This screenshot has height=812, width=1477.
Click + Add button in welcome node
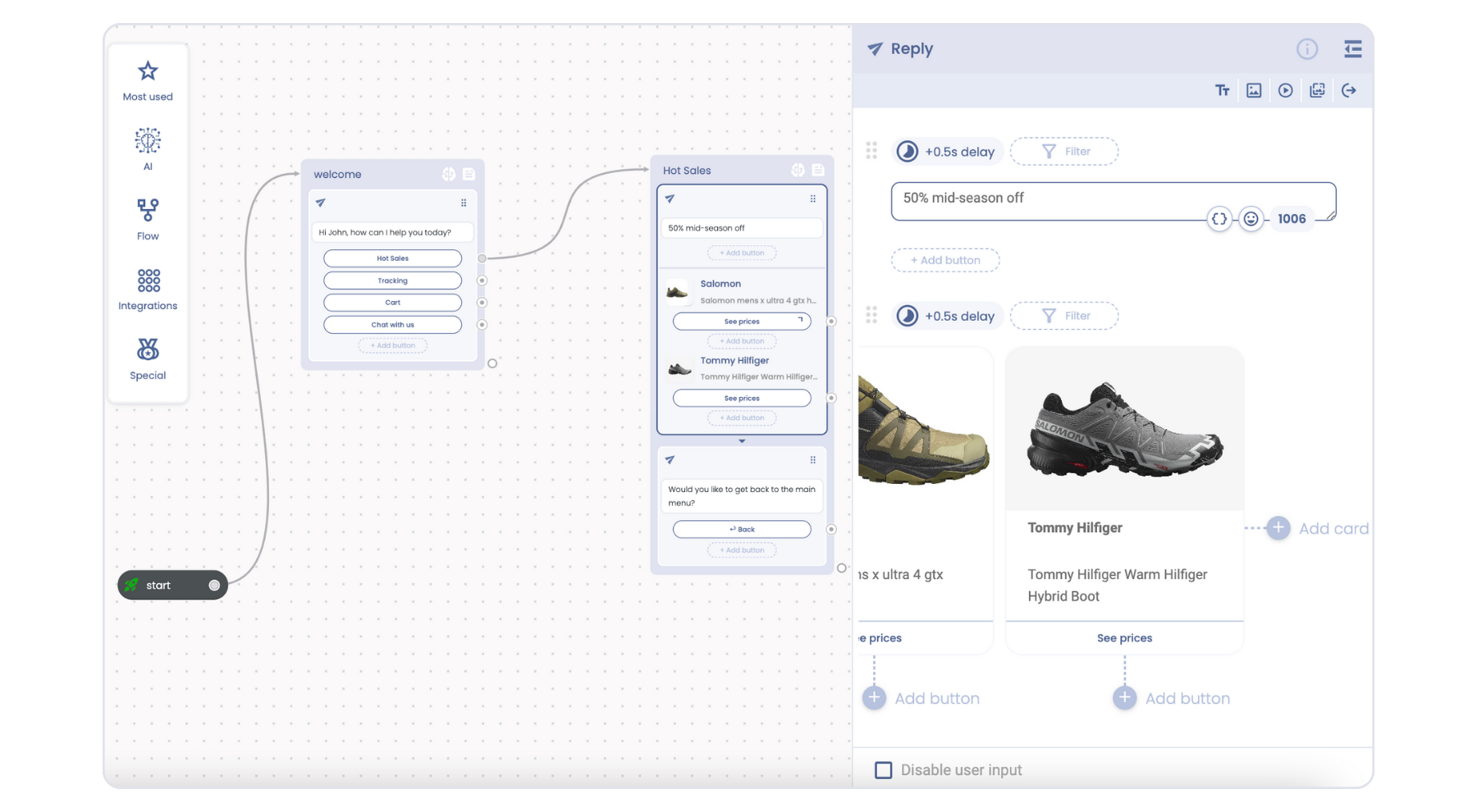click(x=392, y=345)
